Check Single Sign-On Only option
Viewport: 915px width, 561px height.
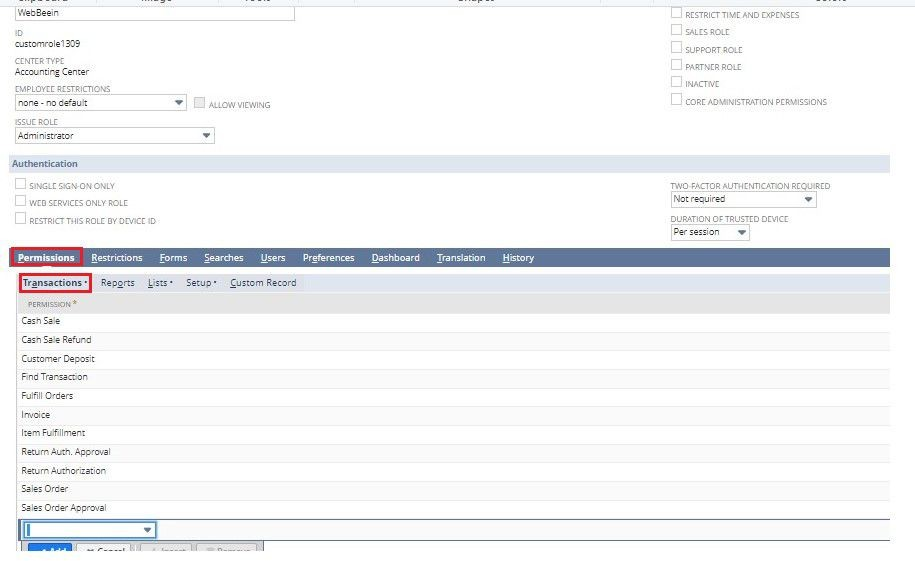[20, 185]
